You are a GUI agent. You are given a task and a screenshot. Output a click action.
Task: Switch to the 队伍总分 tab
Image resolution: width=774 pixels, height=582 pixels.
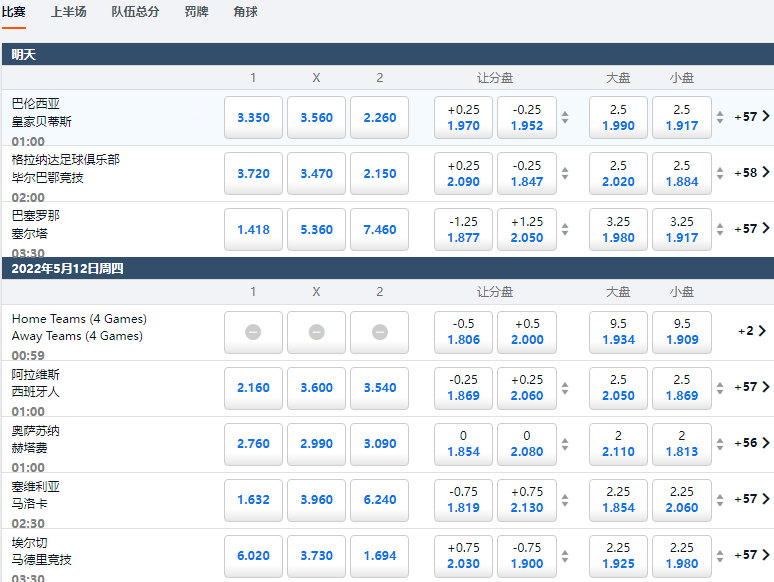pos(135,12)
